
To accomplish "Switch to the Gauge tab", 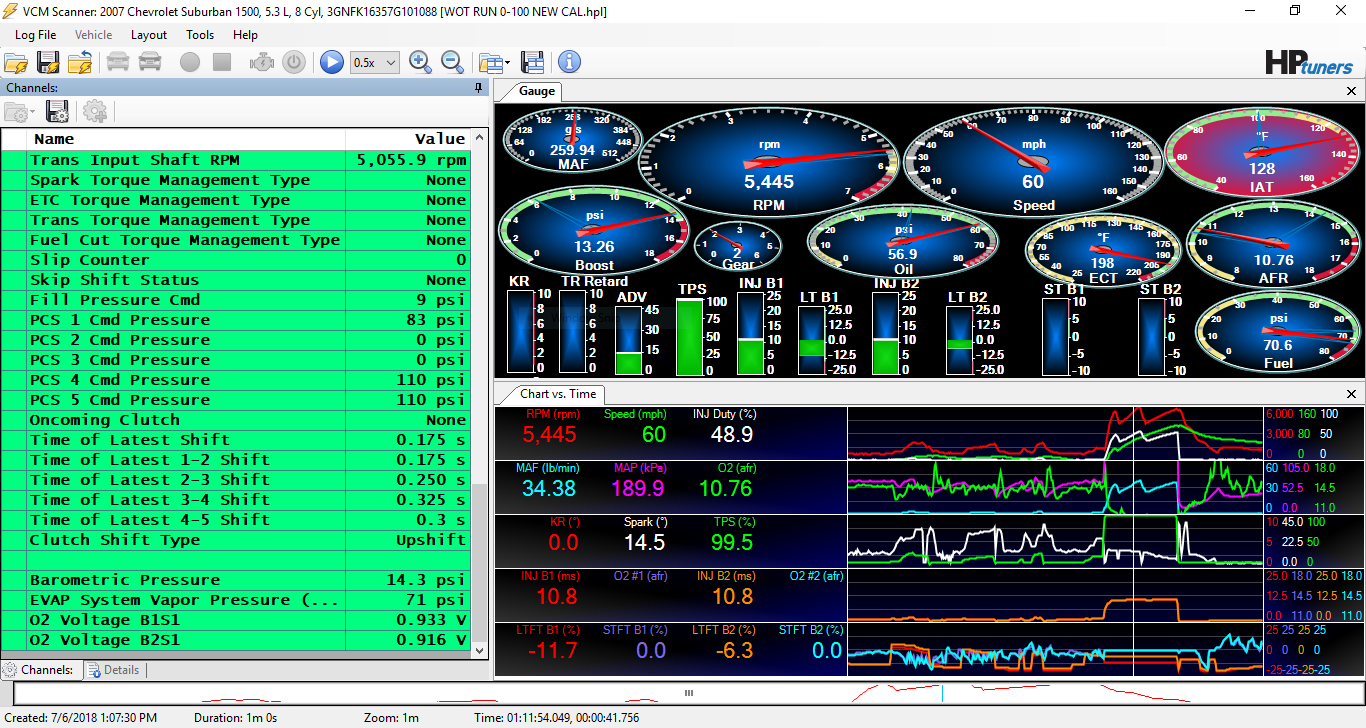I will point(536,91).
